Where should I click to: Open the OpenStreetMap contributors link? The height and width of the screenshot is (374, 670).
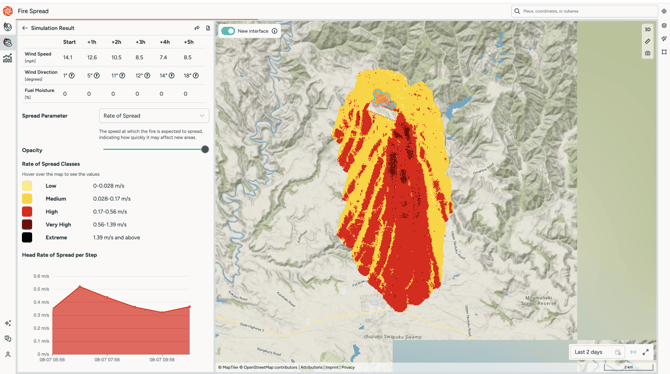coord(270,368)
